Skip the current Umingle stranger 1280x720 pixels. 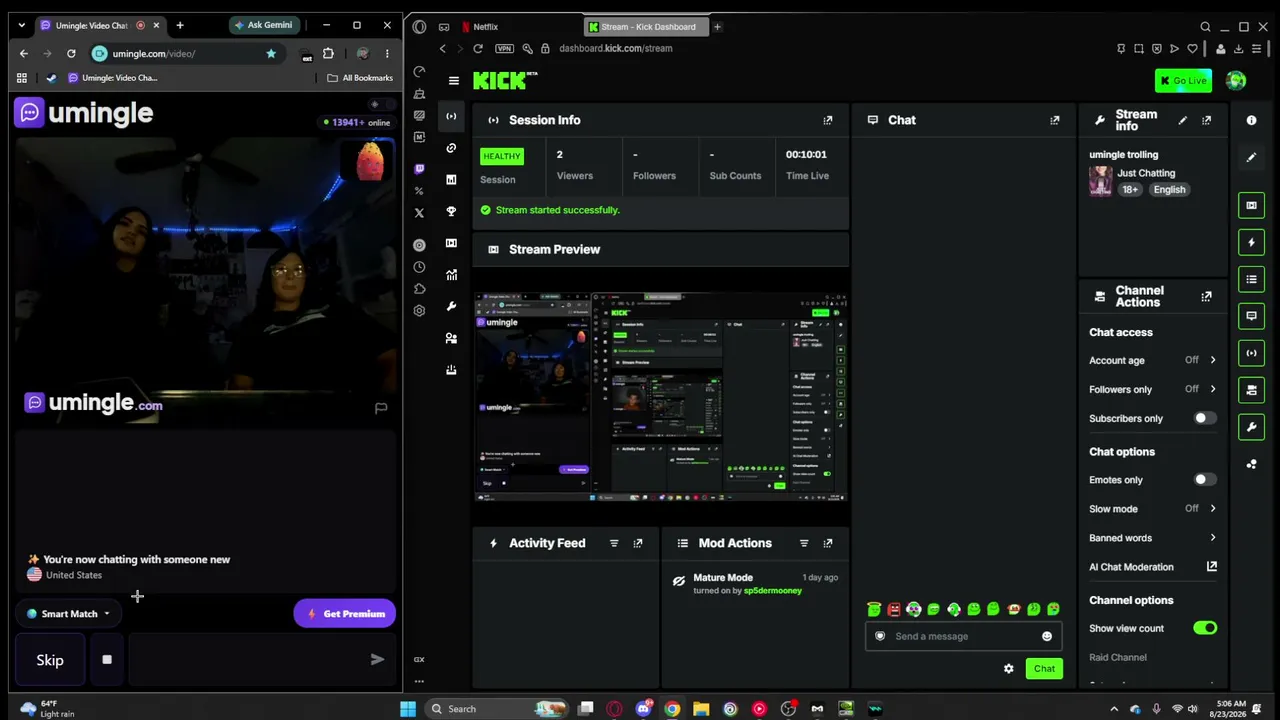coord(50,660)
